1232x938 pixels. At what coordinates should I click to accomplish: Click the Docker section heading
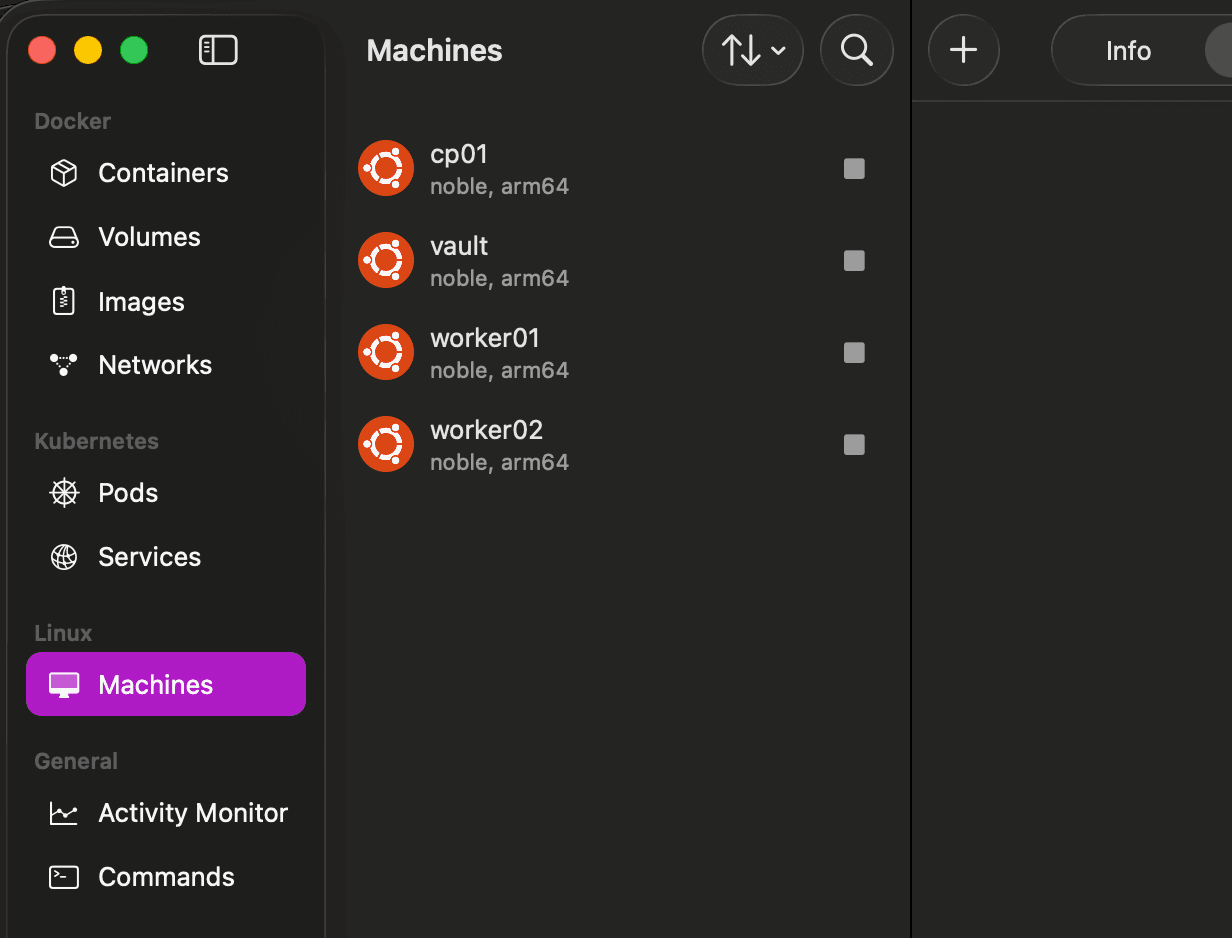point(73,122)
